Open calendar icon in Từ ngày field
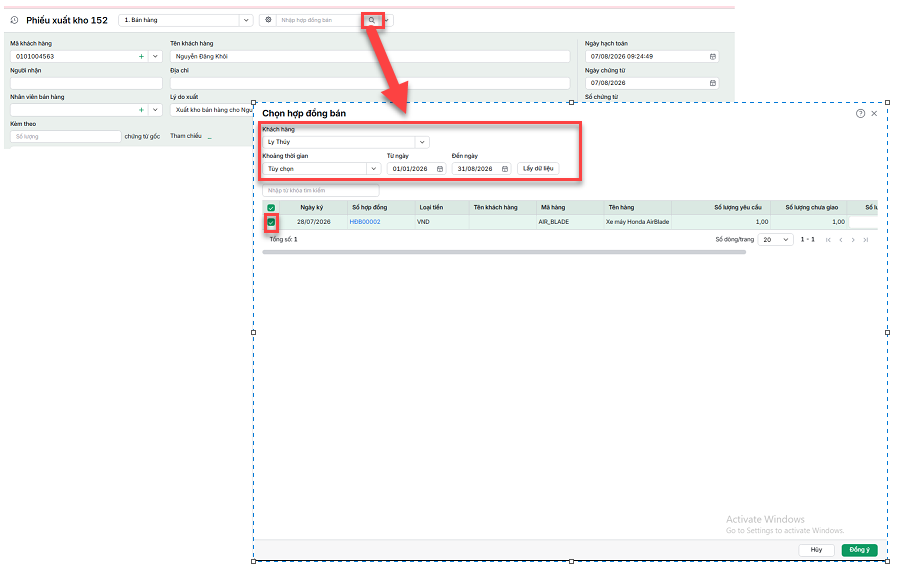Image resolution: width=897 pixels, height=567 pixels. pyautogui.click(x=440, y=169)
